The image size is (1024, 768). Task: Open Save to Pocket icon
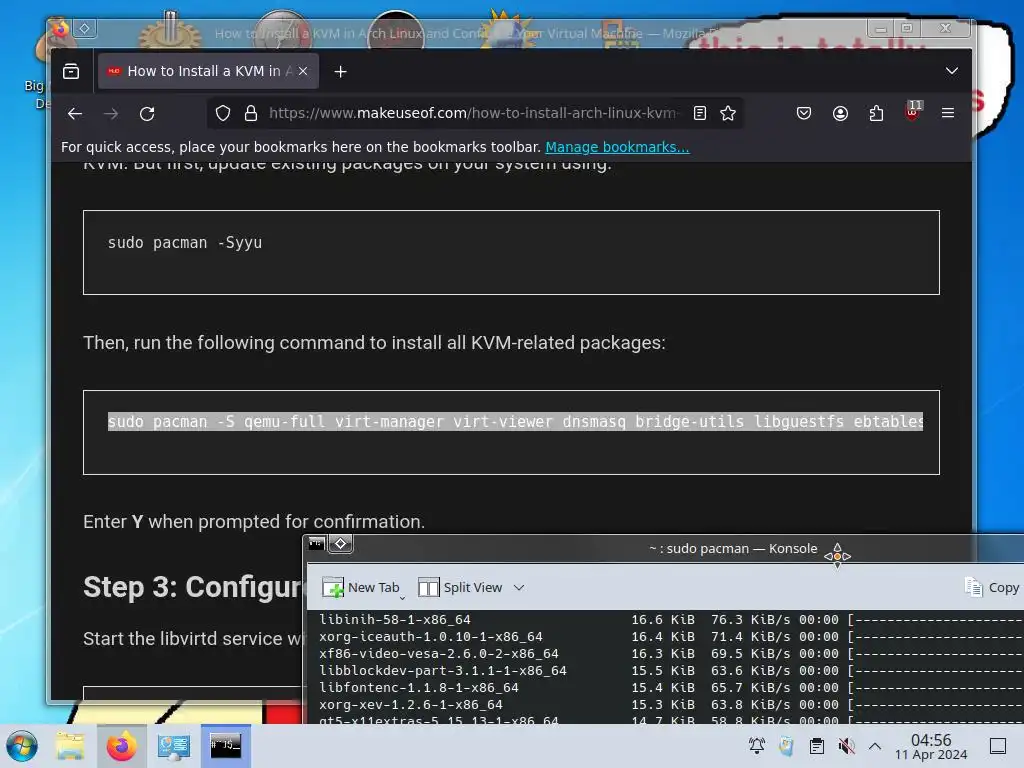point(804,114)
